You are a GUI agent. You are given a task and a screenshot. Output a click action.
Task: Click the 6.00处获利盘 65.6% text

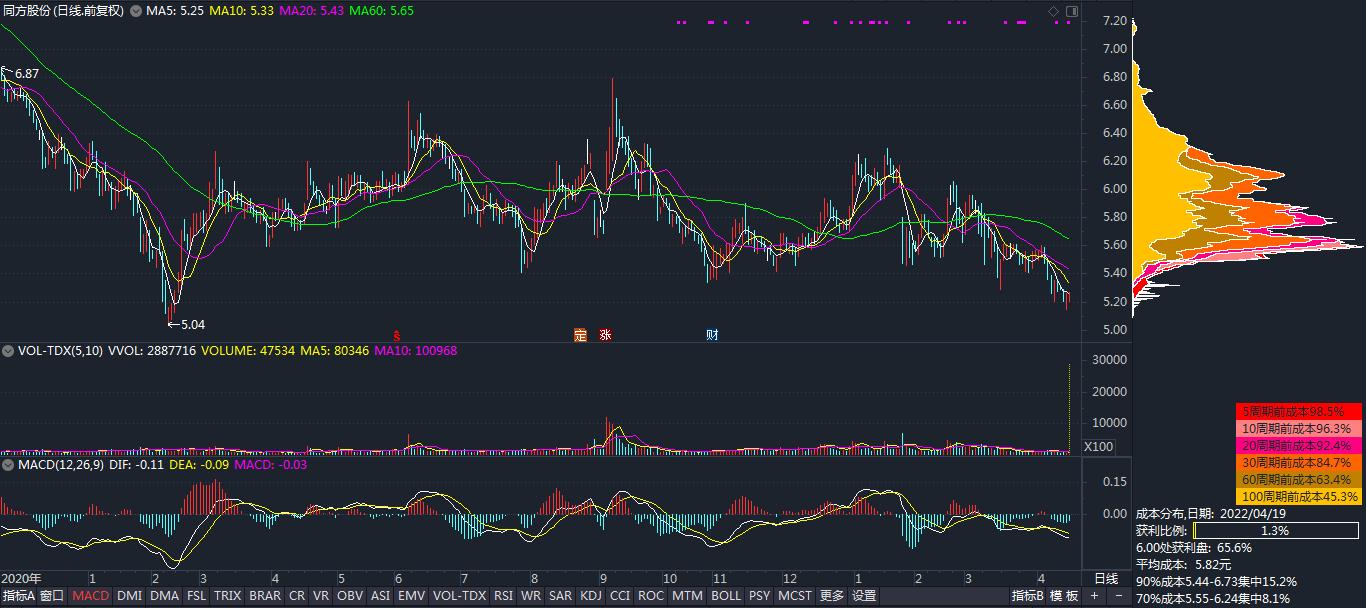(1194, 547)
